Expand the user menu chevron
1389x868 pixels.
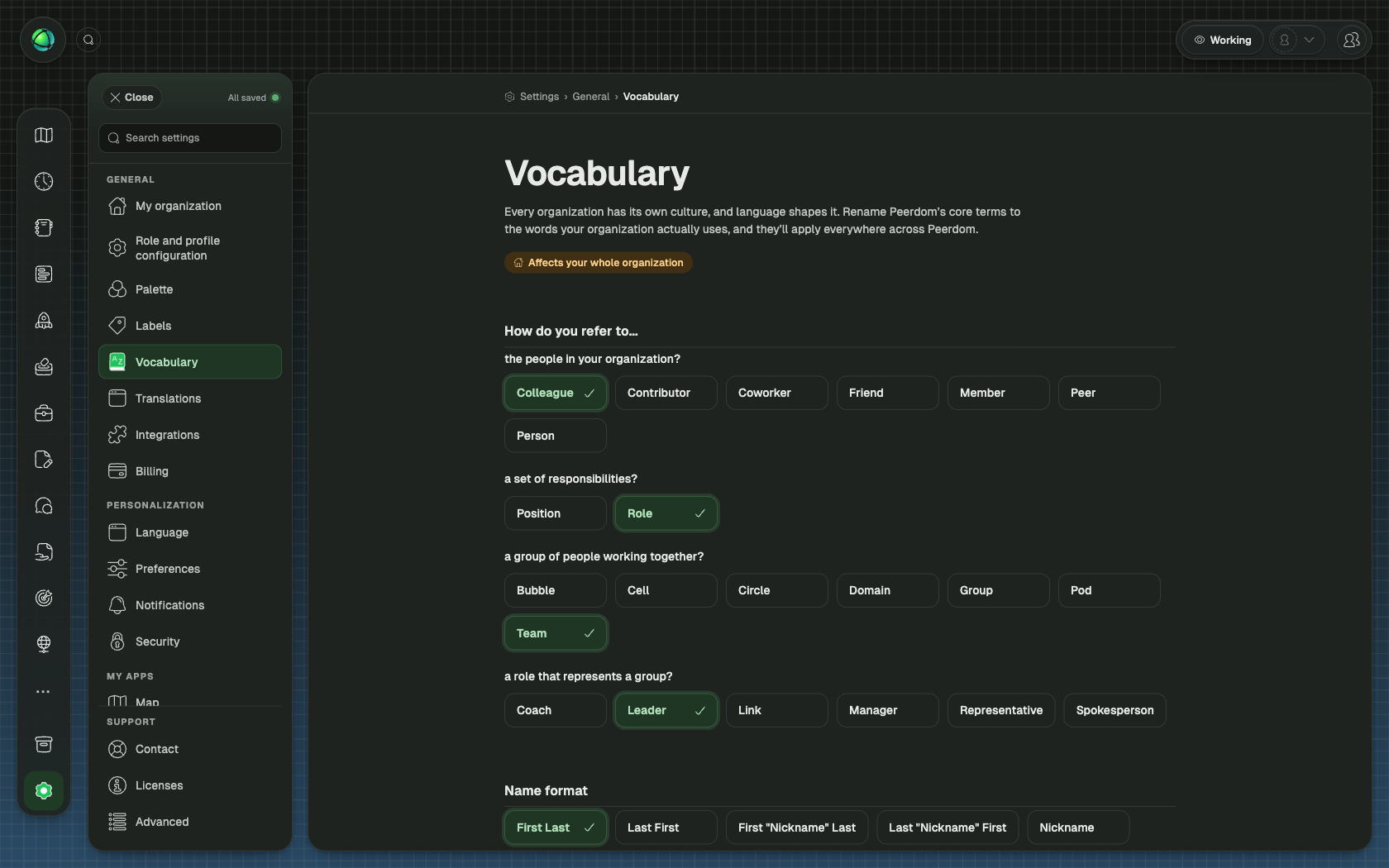[1309, 40]
